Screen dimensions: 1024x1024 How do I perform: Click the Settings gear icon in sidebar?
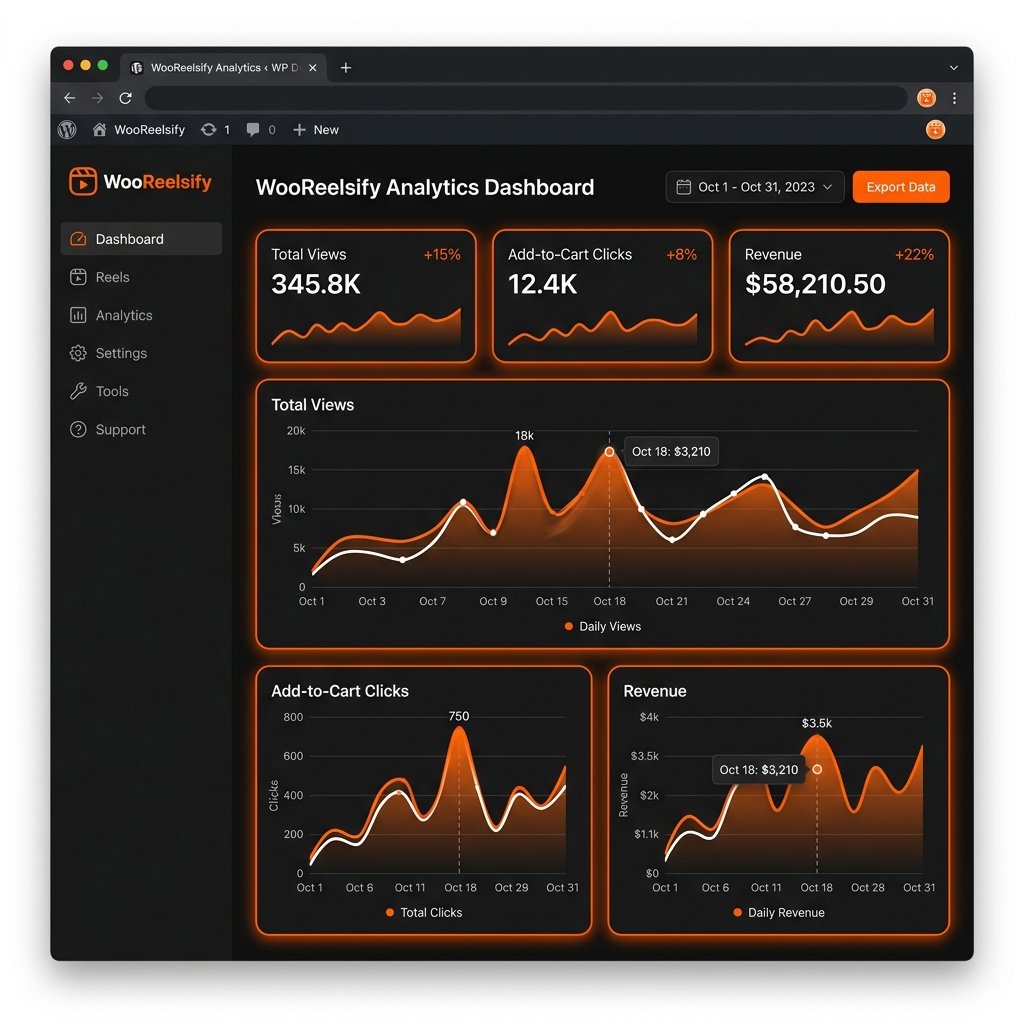[78, 353]
